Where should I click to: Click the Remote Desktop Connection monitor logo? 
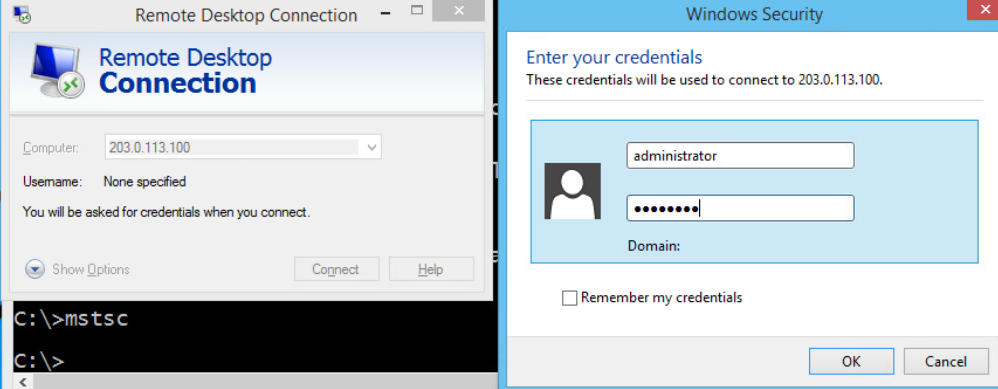(x=58, y=70)
